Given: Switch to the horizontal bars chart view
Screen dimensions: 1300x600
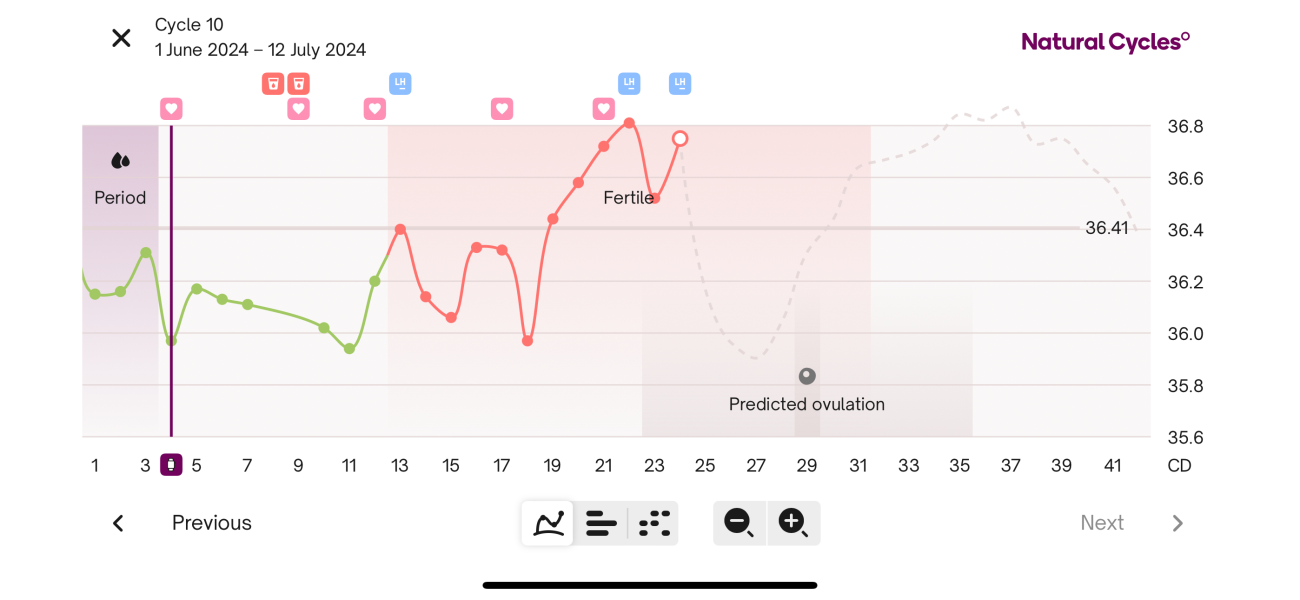Looking at the screenshot, I should point(600,523).
